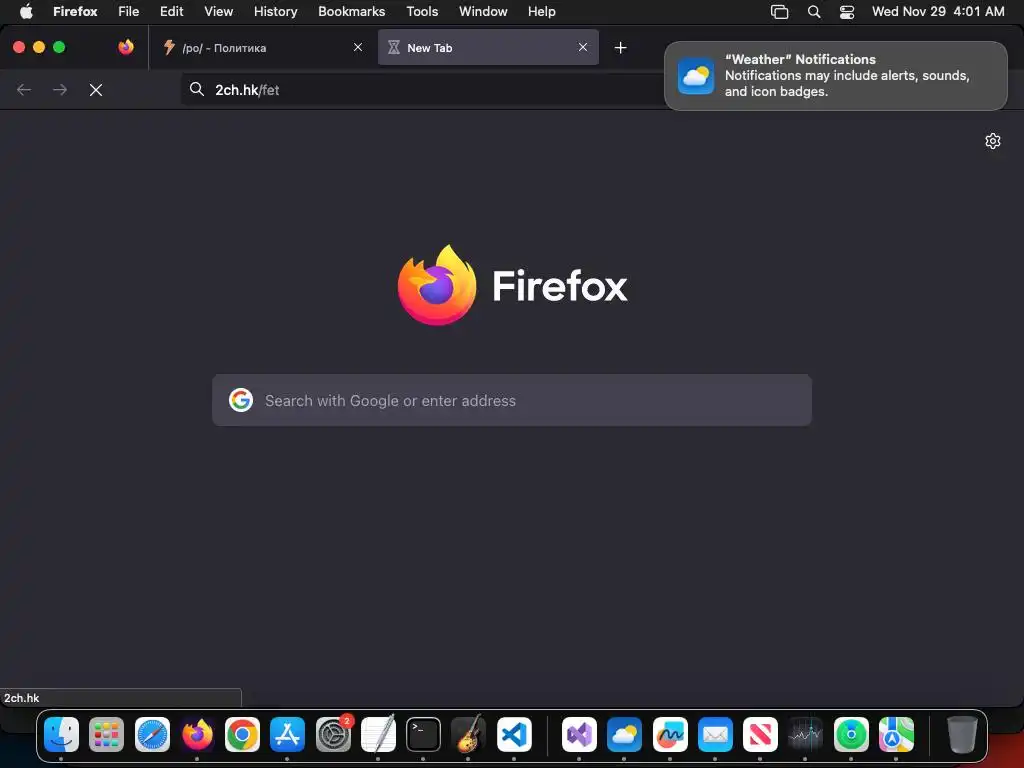Open Find My from the dock
The width and height of the screenshot is (1024, 768).
point(851,735)
